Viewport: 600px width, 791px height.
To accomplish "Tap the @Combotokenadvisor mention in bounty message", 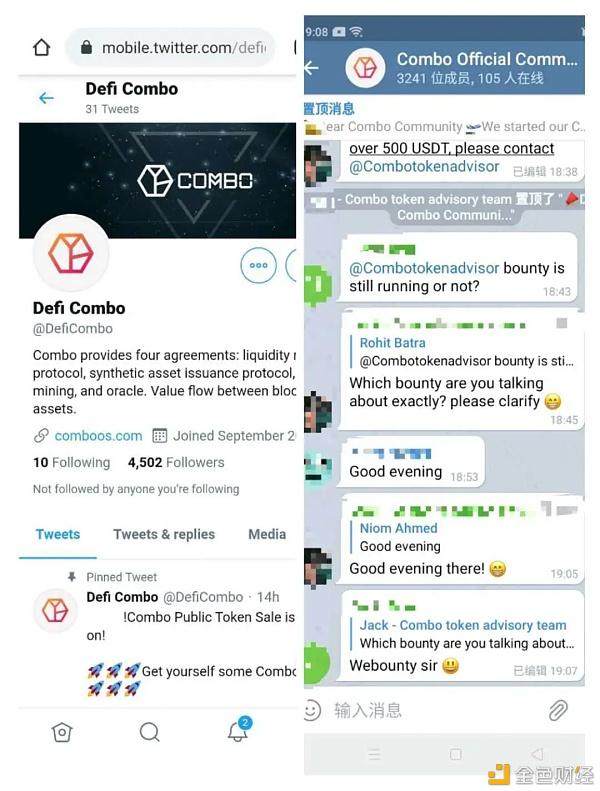I will pyautogui.click(x=424, y=268).
